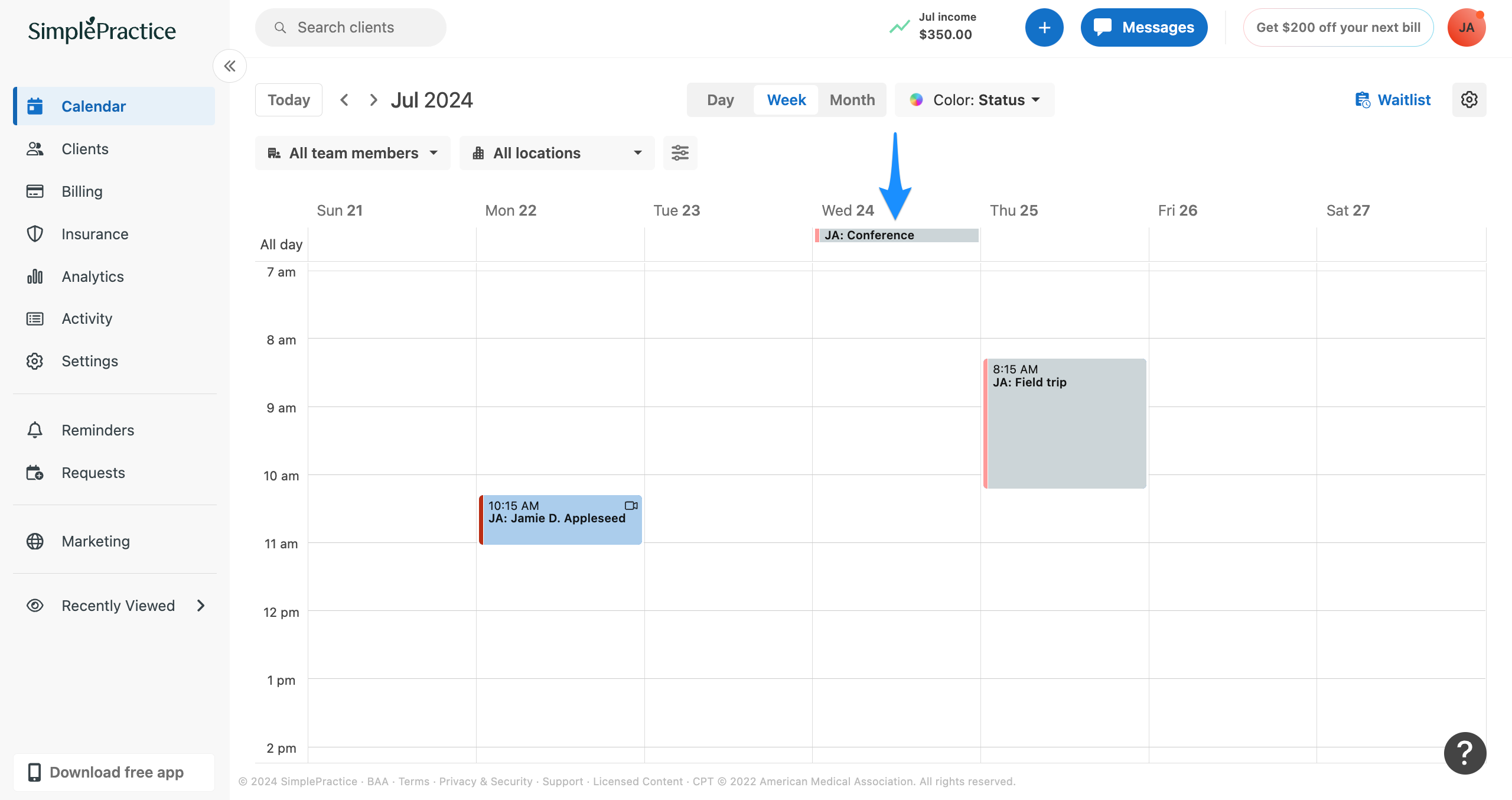The height and width of the screenshot is (800, 1512).
Task: Go to next week with right chevron
Action: 373,100
